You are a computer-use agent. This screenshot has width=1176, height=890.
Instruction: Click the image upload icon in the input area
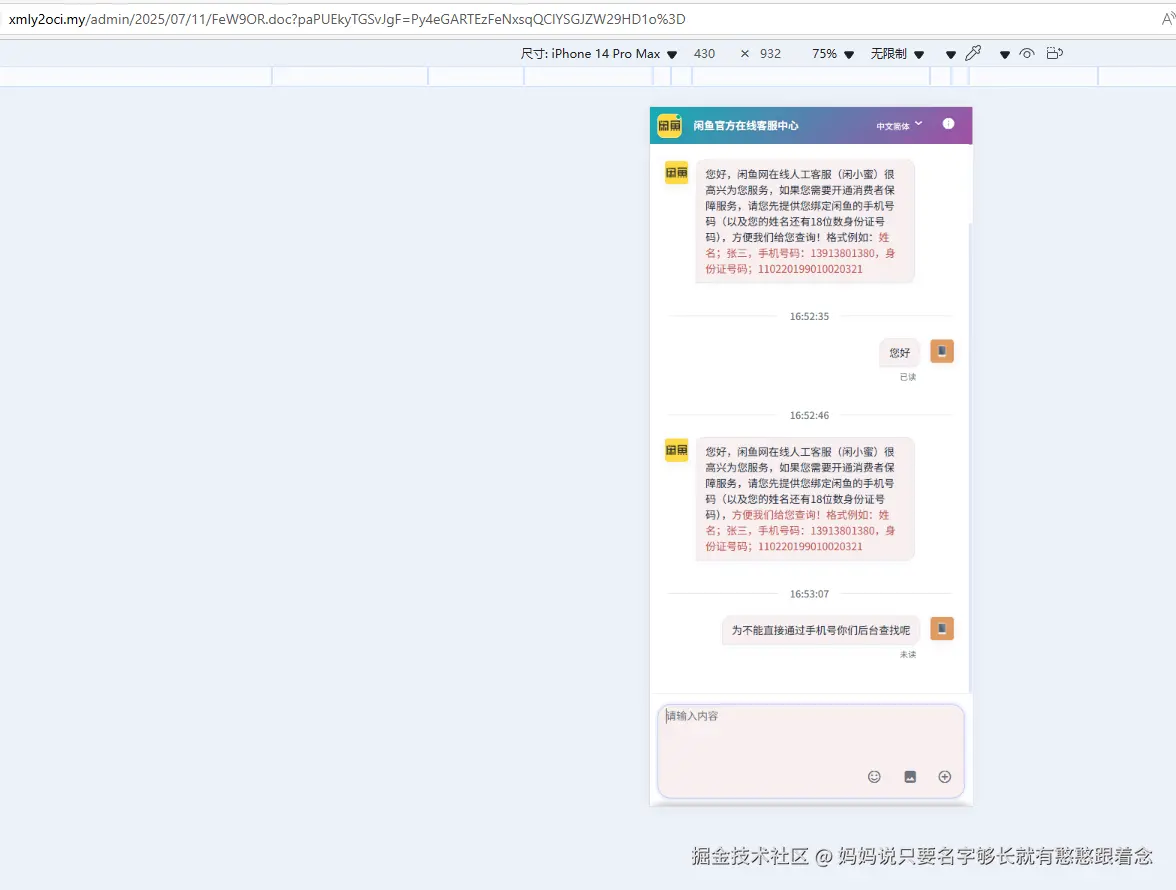tap(910, 776)
